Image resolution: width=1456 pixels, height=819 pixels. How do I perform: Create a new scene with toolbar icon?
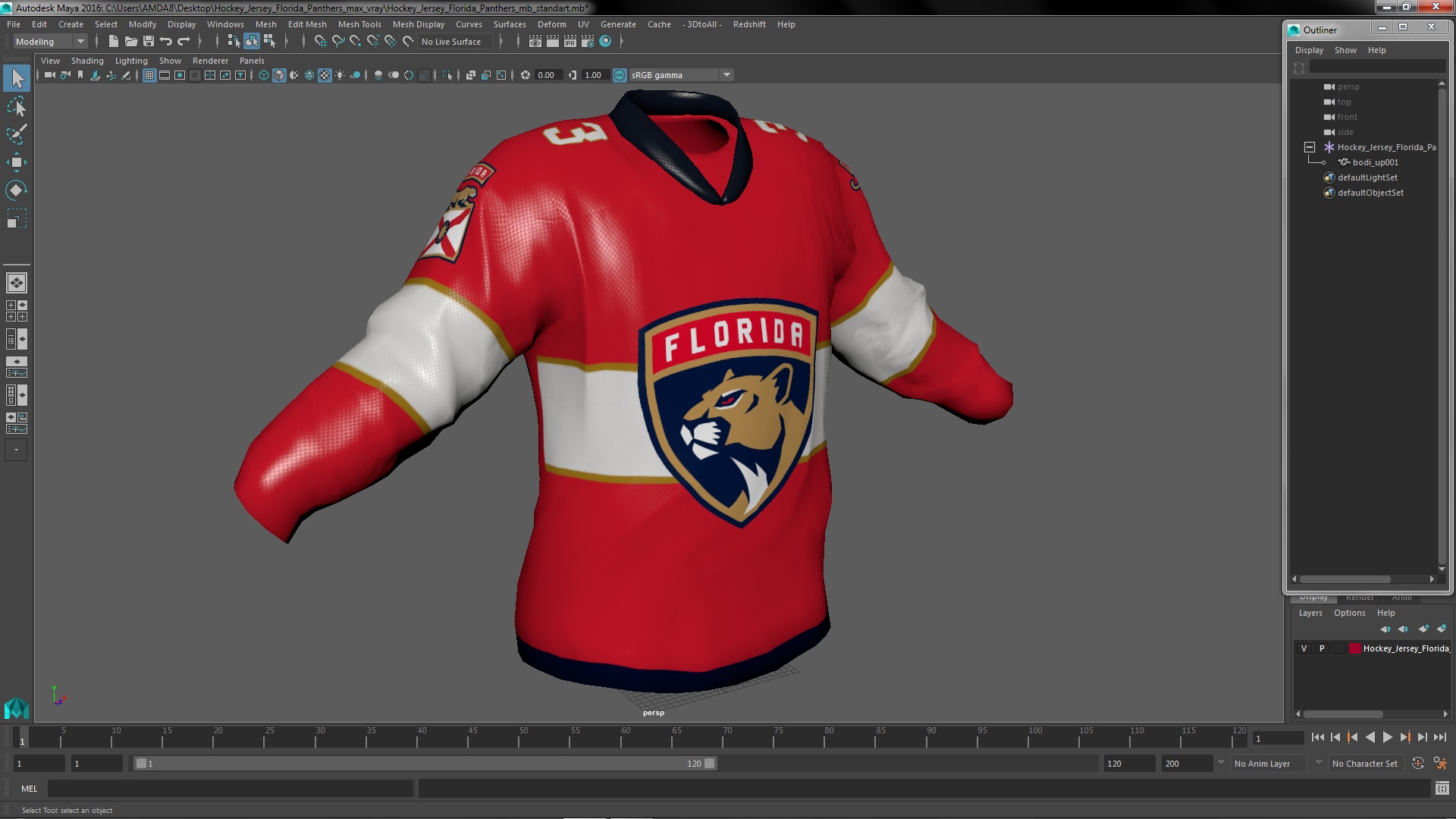[x=114, y=42]
